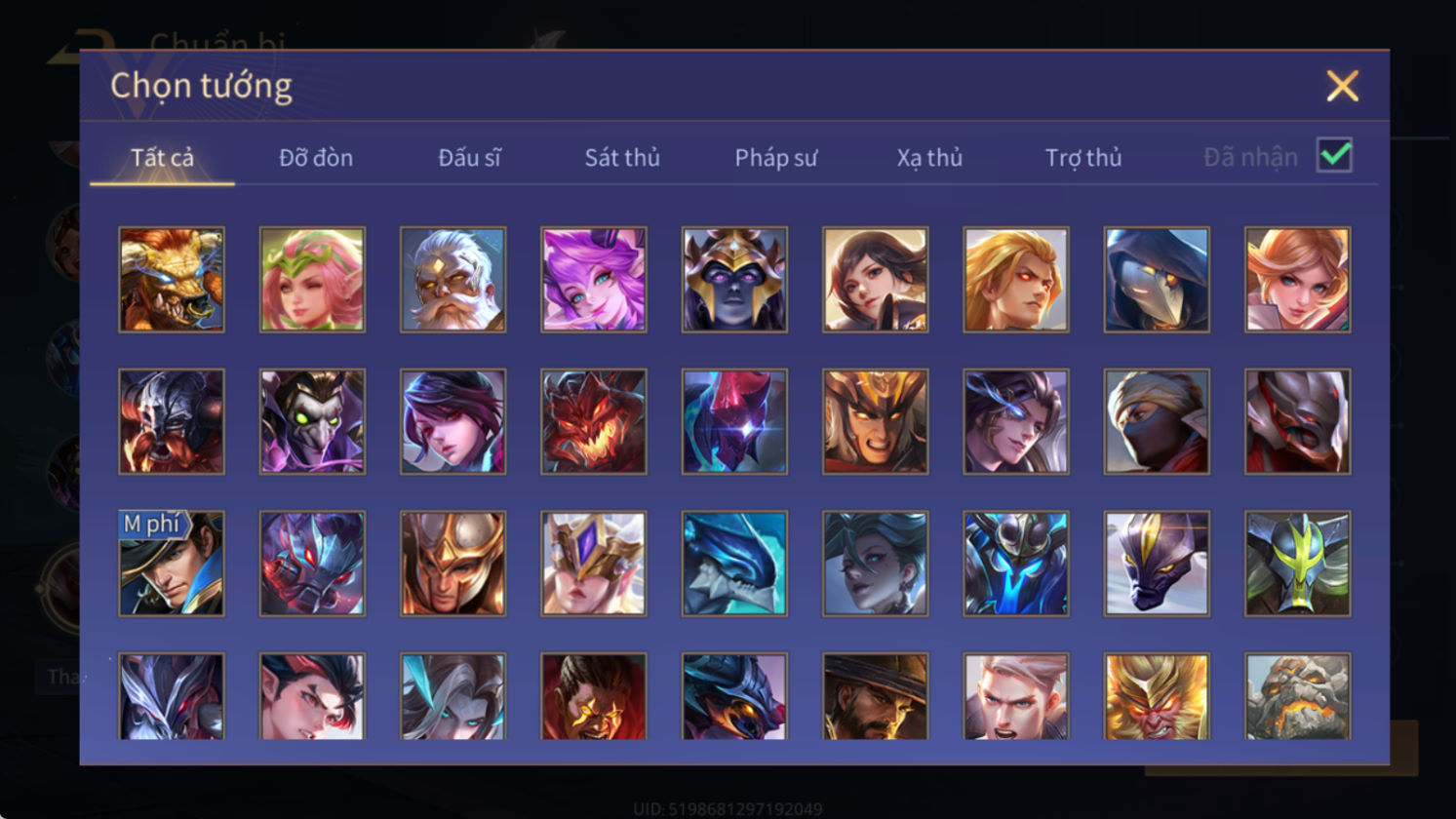The image size is (1456, 819).
Task: Pick the purple-haired girl hero portrait
Action: (x=593, y=280)
